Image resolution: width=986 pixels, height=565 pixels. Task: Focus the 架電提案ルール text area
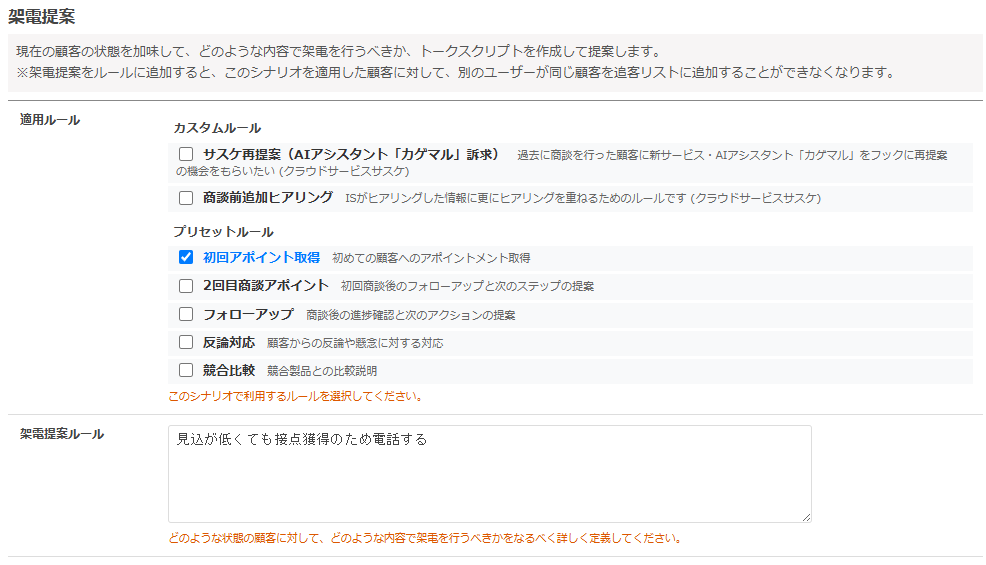489,473
